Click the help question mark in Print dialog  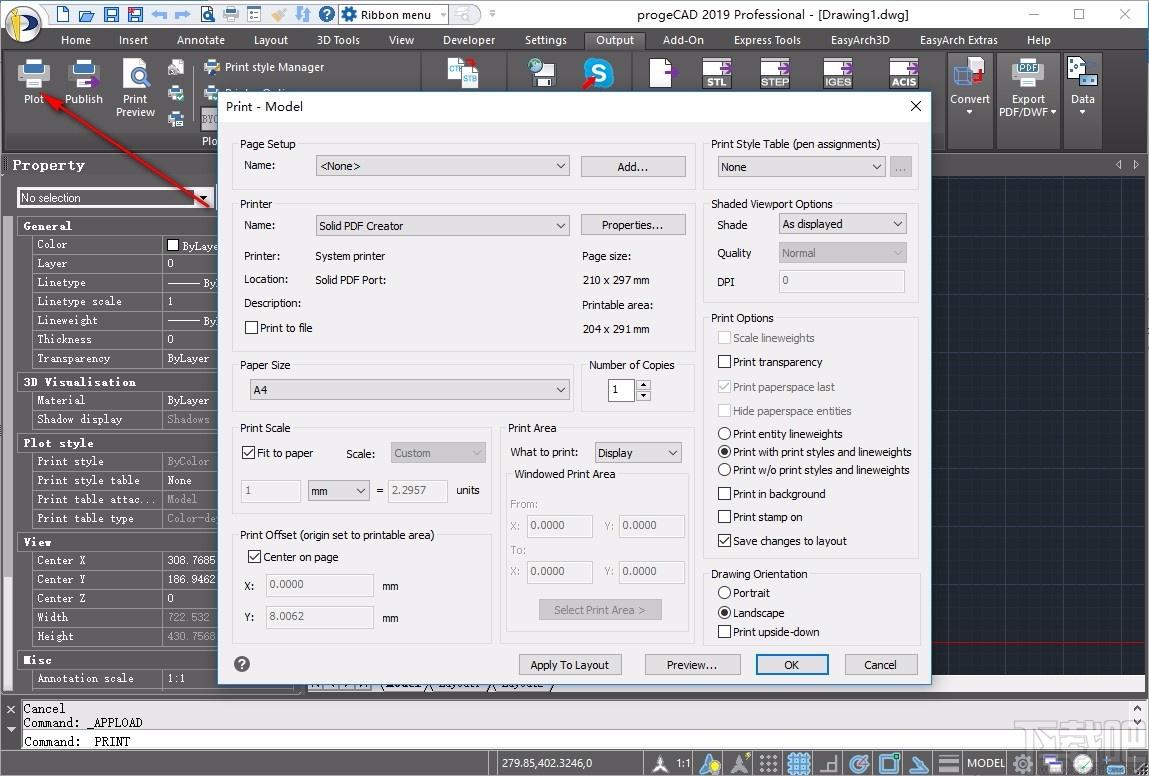[x=242, y=664]
